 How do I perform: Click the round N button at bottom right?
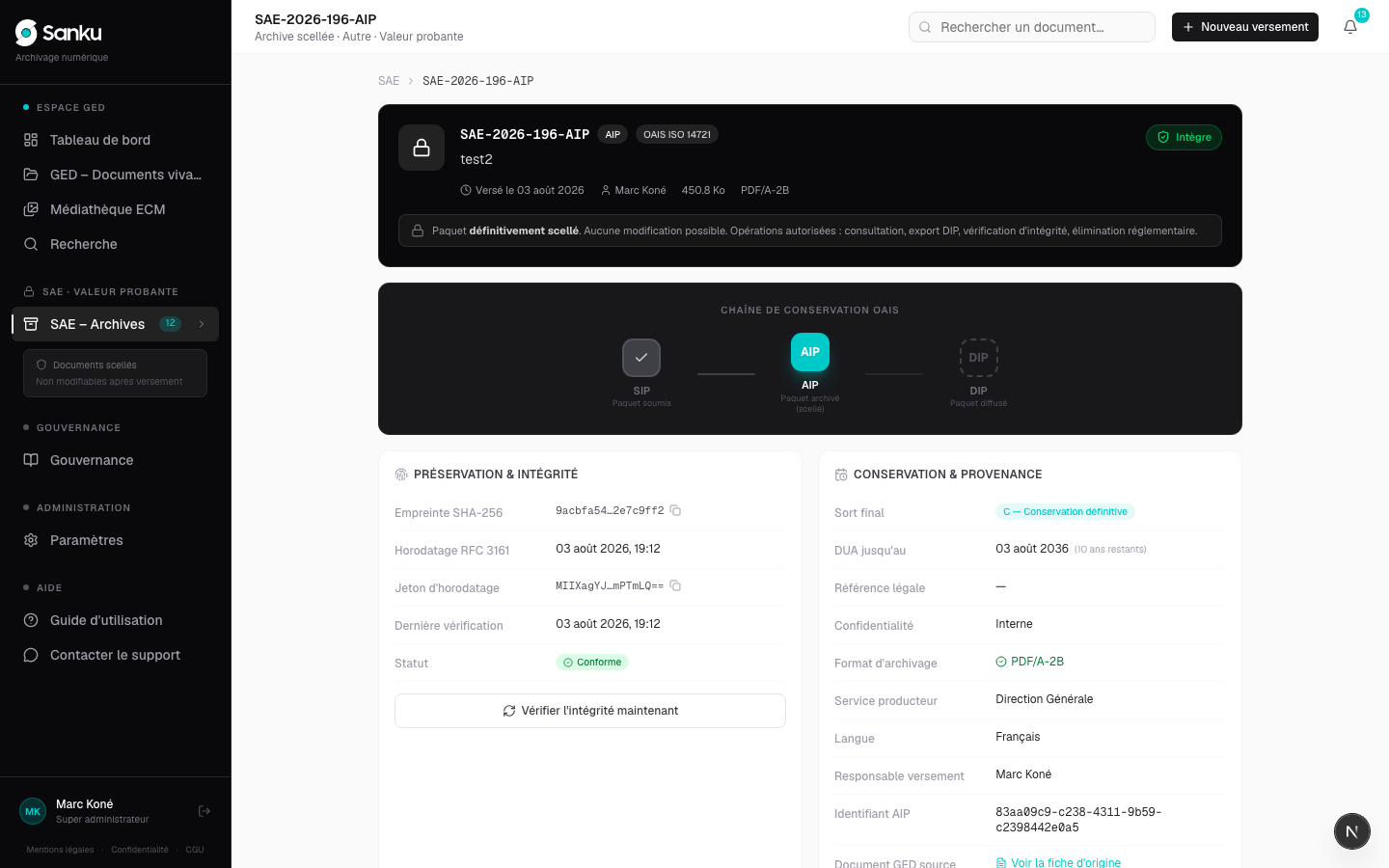pyautogui.click(x=1352, y=831)
